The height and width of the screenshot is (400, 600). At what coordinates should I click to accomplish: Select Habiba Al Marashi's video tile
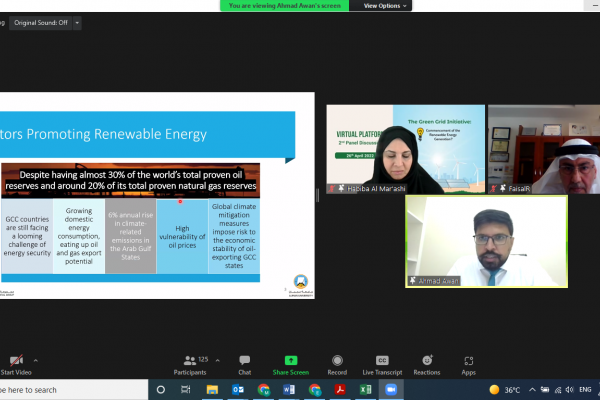[x=405, y=148]
